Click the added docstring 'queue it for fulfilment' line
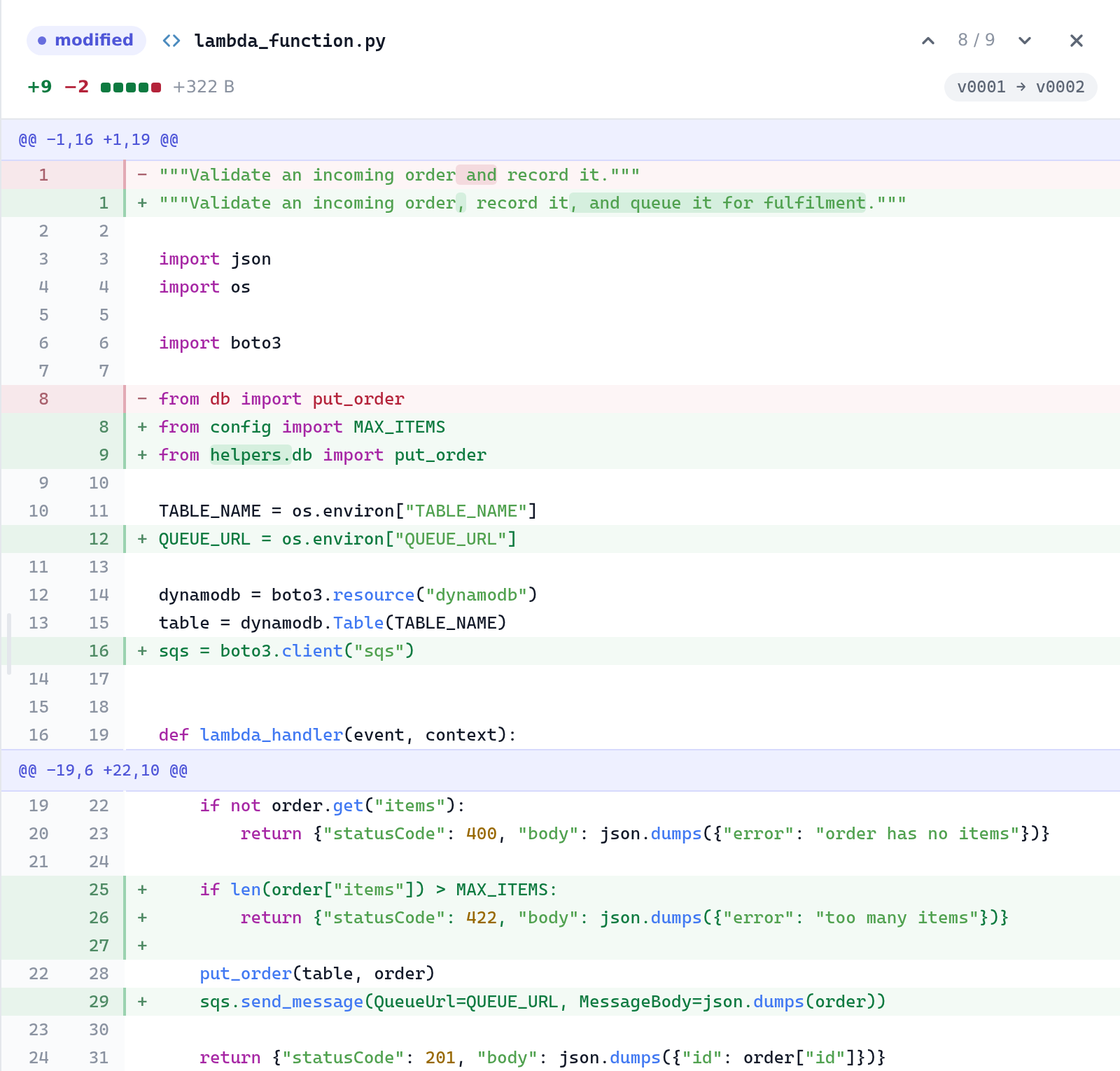This screenshot has height=1071, width=1120. (x=560, y=203)
